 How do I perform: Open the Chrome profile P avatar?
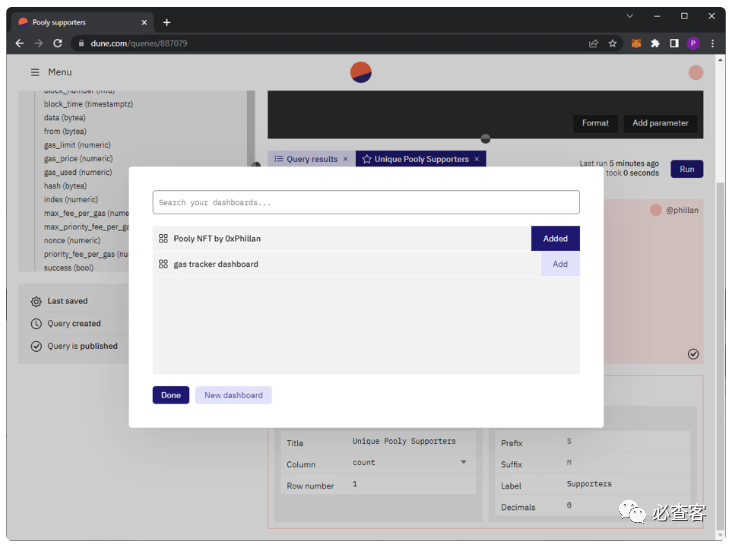tap(693, 43)
